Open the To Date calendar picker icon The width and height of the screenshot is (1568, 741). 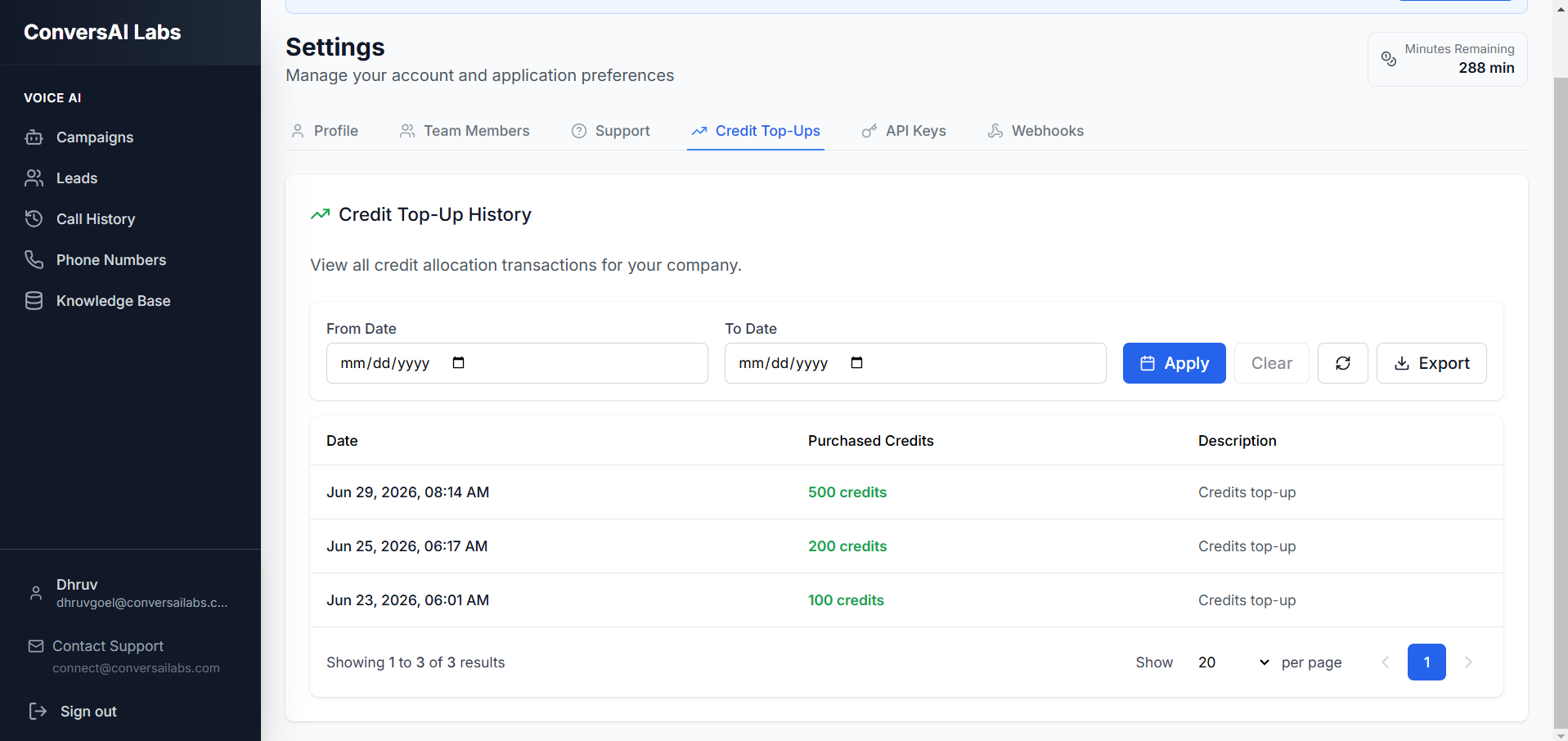click(856, 362)
